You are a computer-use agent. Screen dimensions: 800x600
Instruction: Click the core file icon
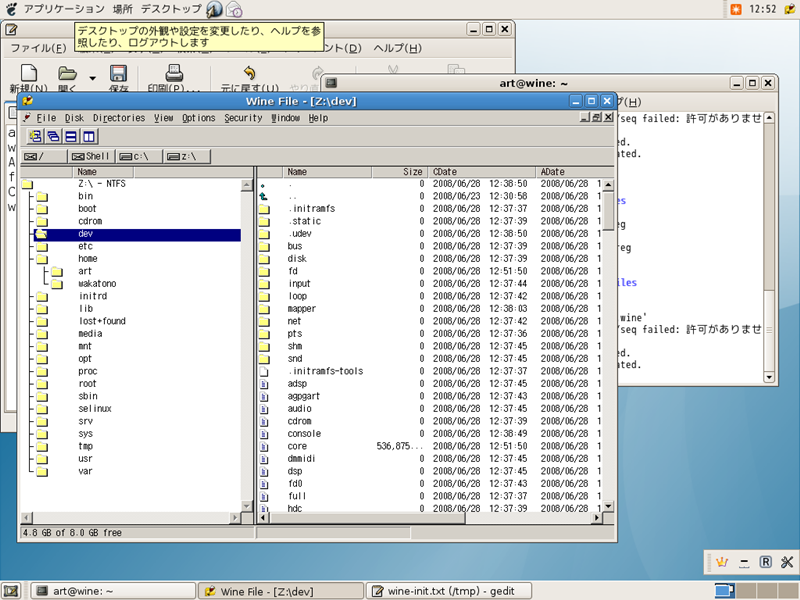coord(264,446)
